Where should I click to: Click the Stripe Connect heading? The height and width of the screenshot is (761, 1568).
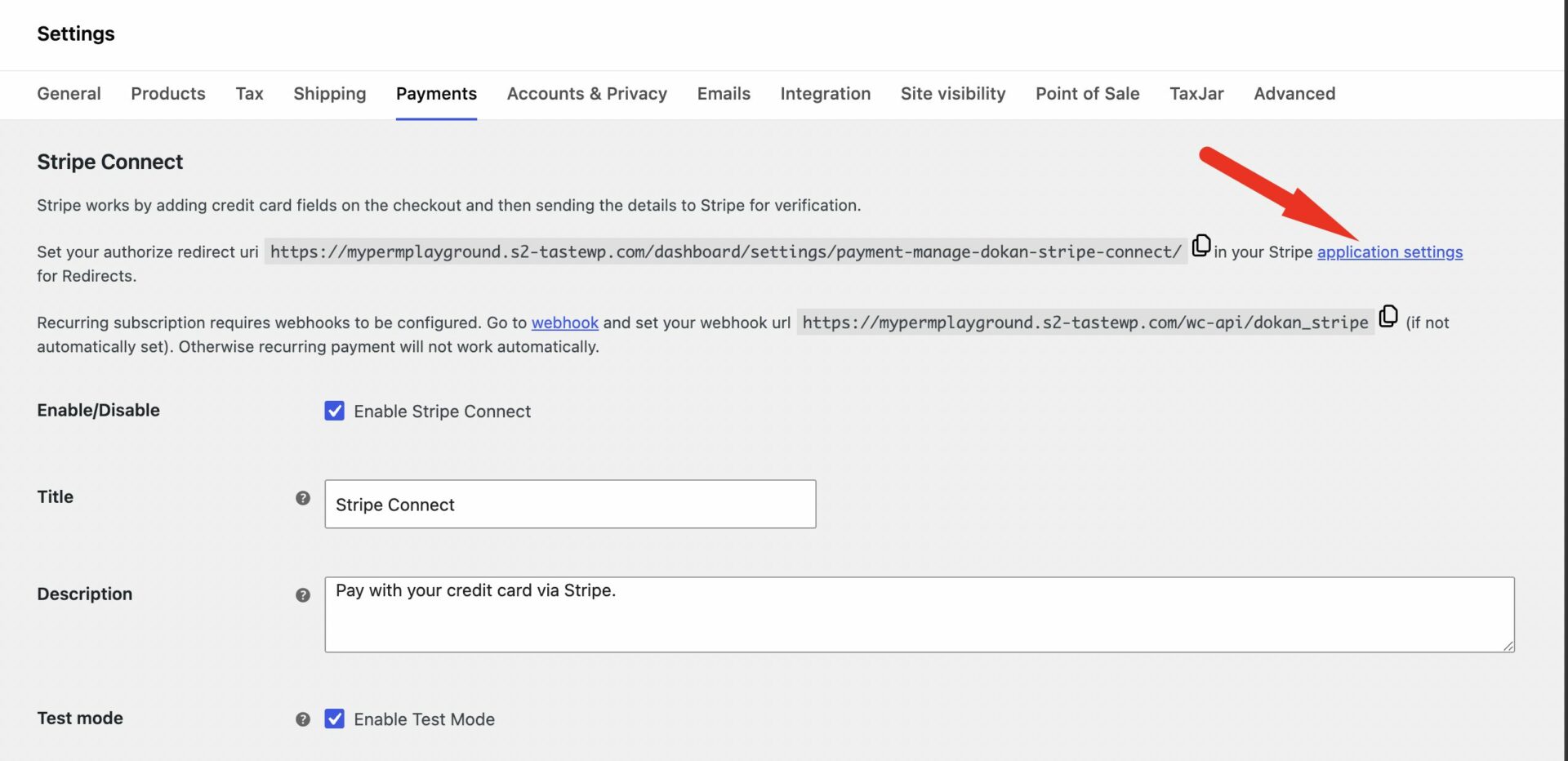(x=110, y=162)
